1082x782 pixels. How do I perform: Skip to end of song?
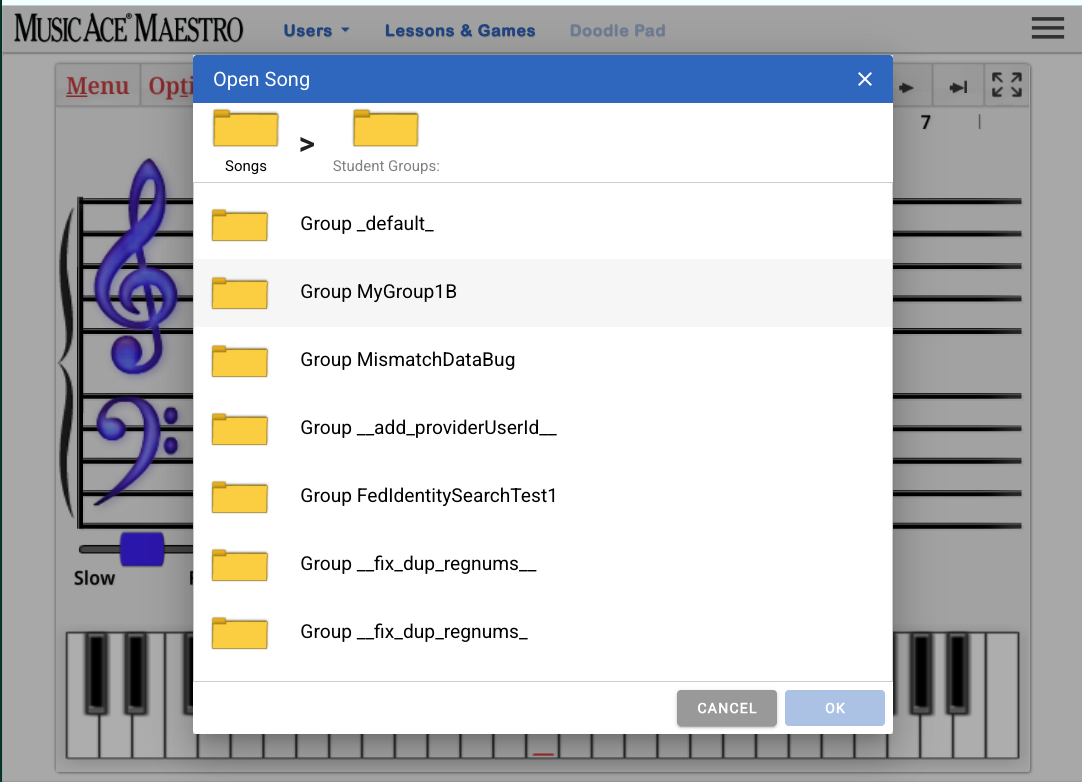pos(958,87)
